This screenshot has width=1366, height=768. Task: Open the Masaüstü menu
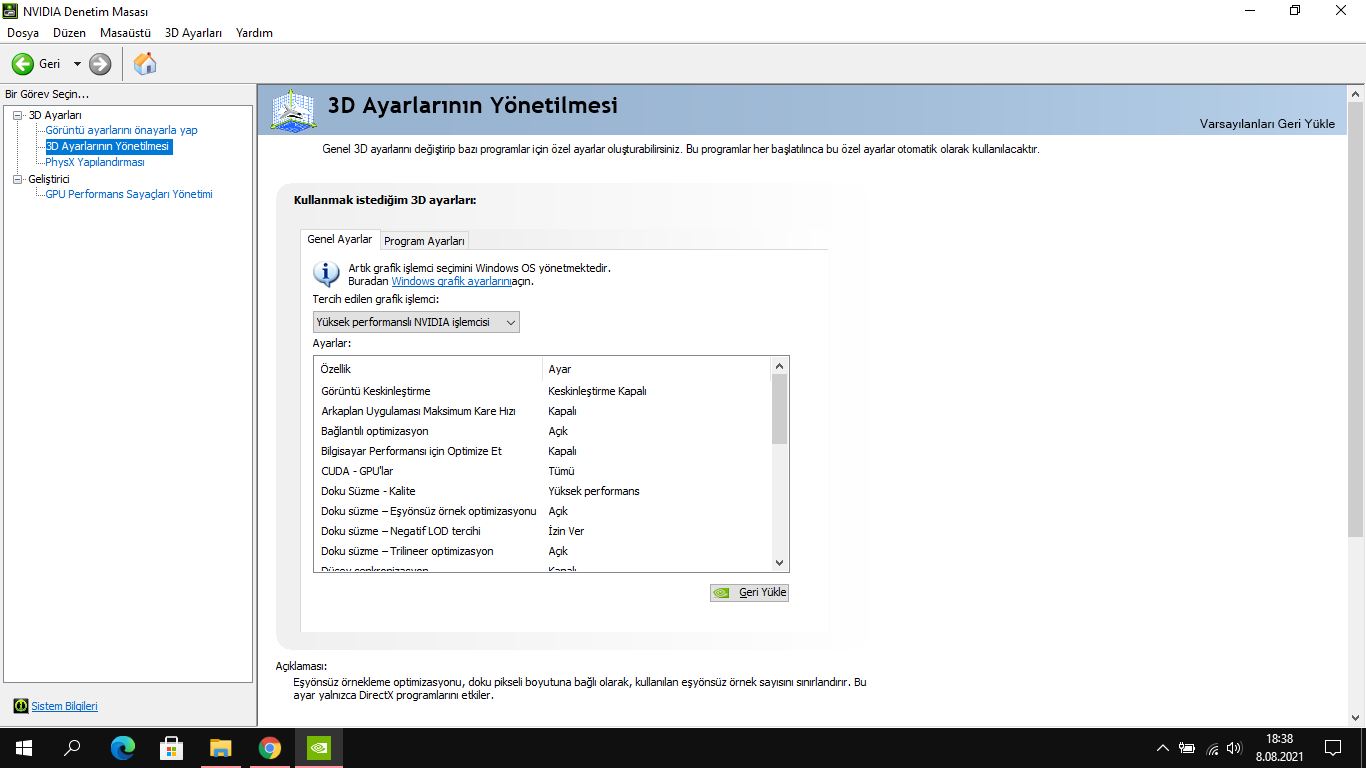[126, 33]
